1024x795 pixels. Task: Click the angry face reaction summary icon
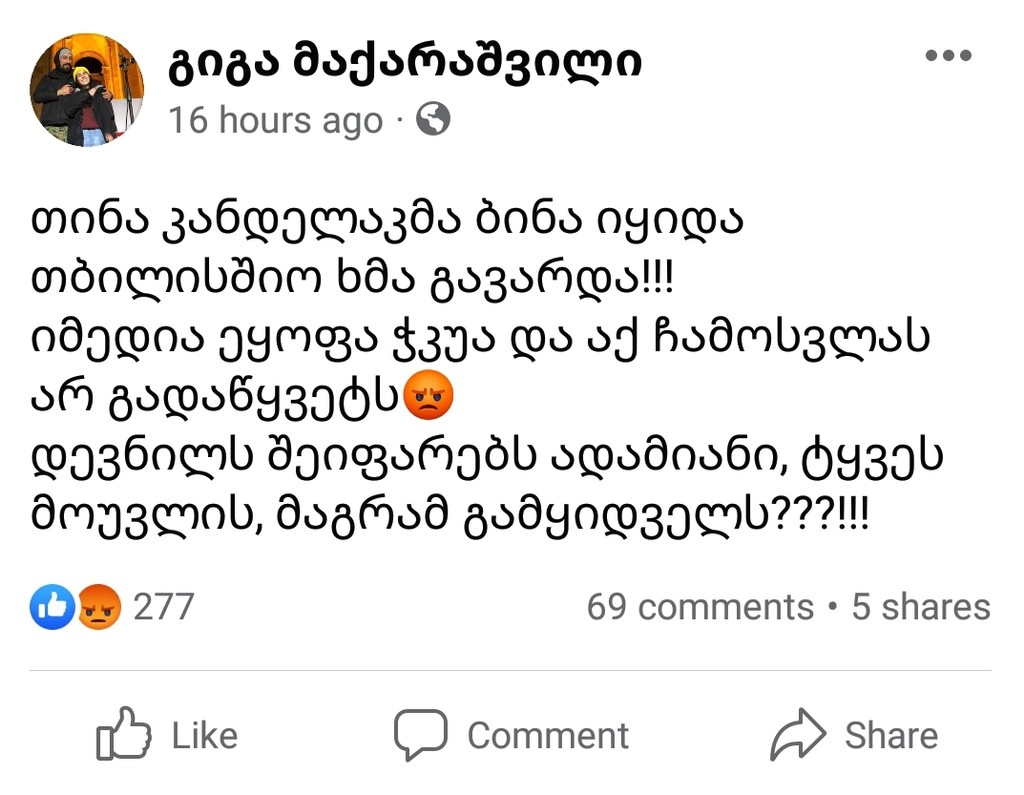coord(98,607)
